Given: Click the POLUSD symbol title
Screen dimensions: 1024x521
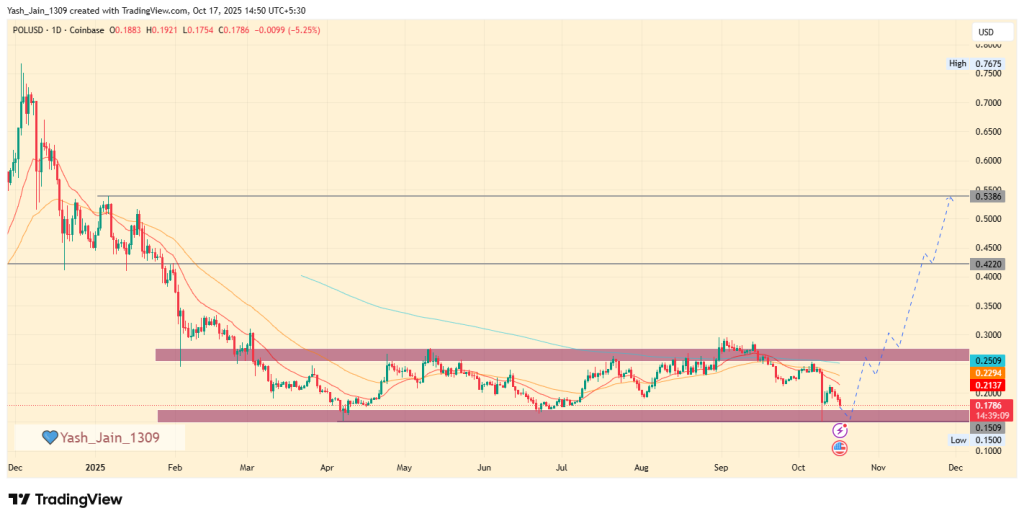Looking at the screenshot, I should click(28, 31).
